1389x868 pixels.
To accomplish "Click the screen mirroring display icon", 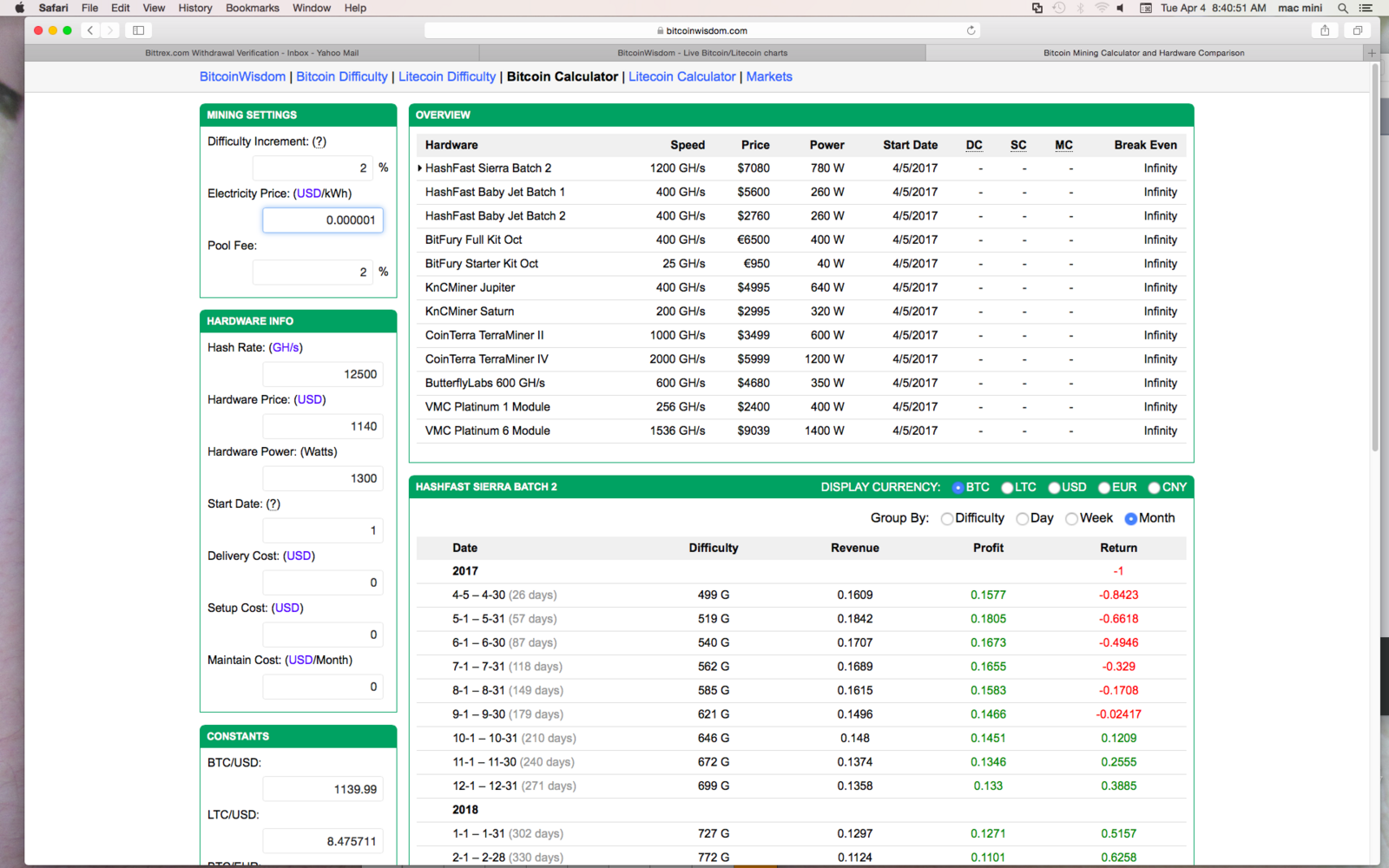I will [x=1037, y=8].
